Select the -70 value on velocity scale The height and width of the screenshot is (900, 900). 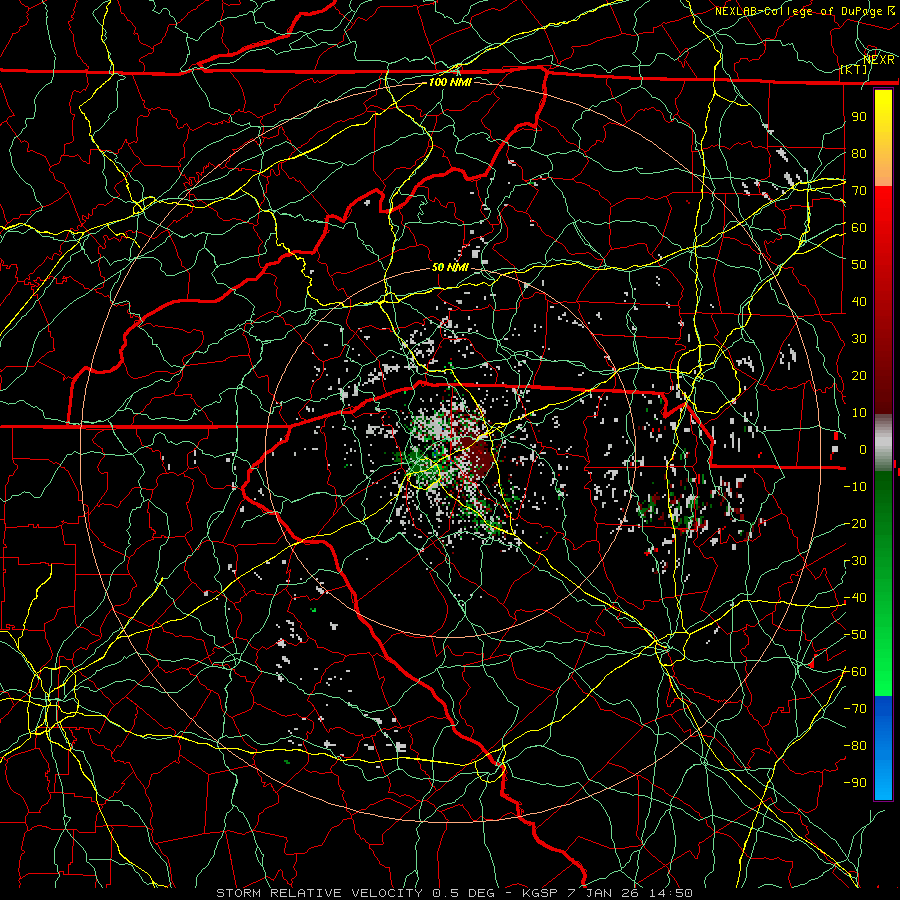click(855, 709)
